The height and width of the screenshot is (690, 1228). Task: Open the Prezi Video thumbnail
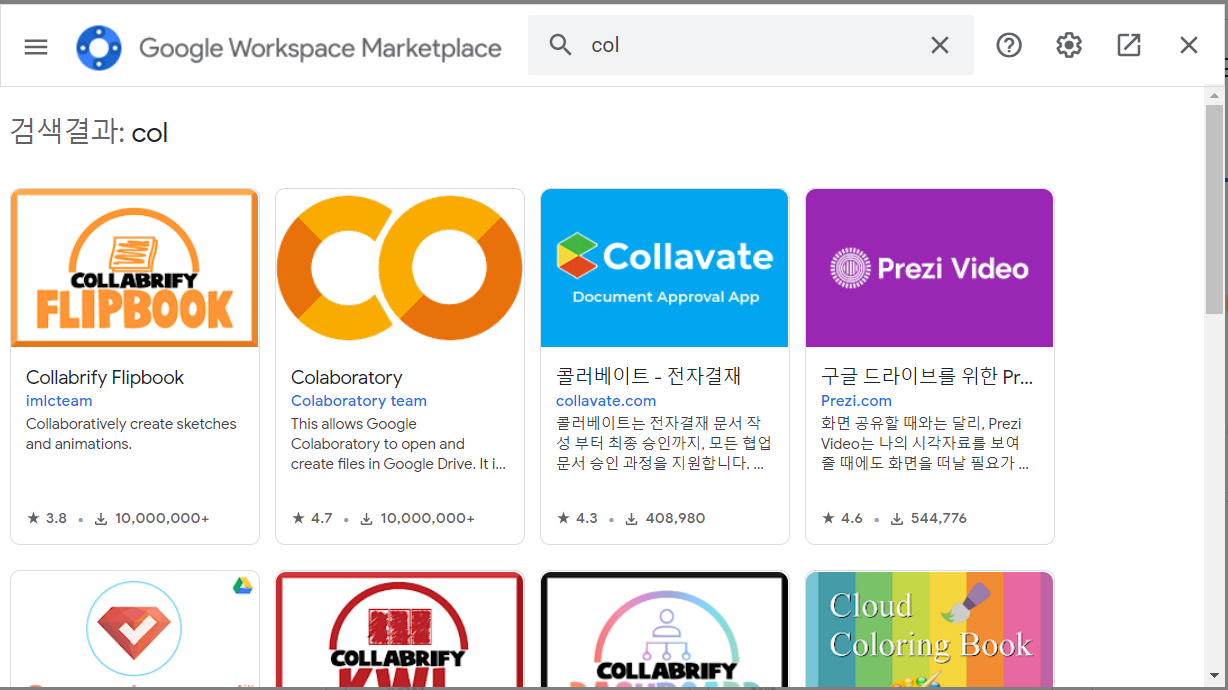coord(930,268)
